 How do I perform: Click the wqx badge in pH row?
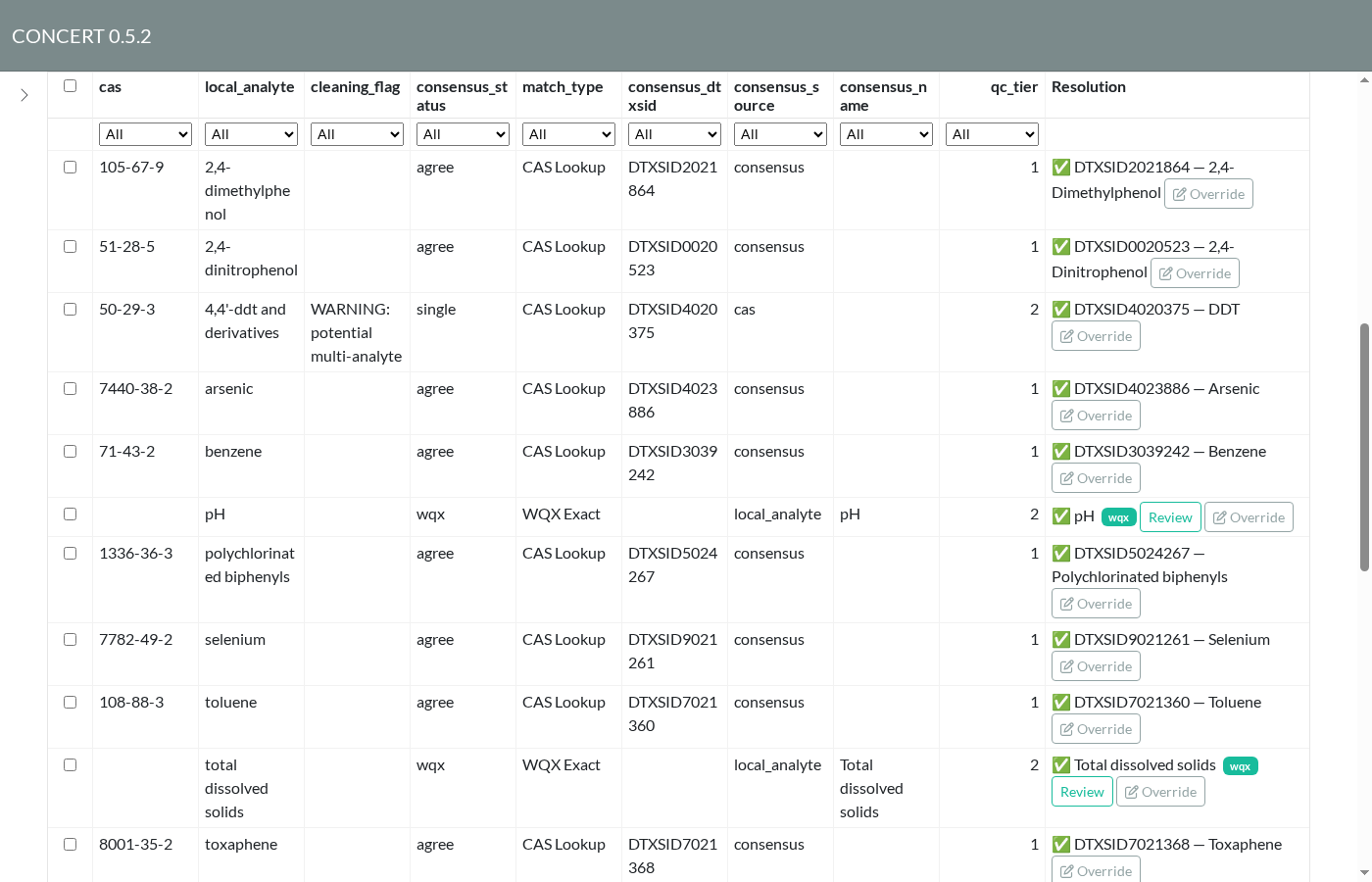click(x=1118, y=517)
